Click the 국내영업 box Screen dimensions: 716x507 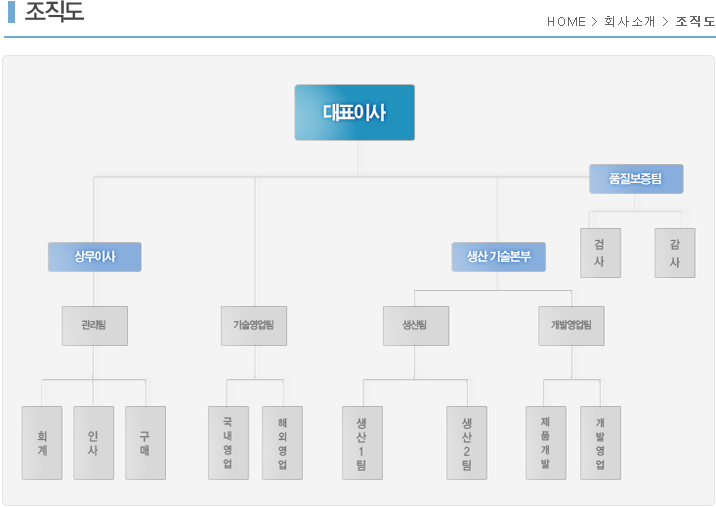point(228,443)
